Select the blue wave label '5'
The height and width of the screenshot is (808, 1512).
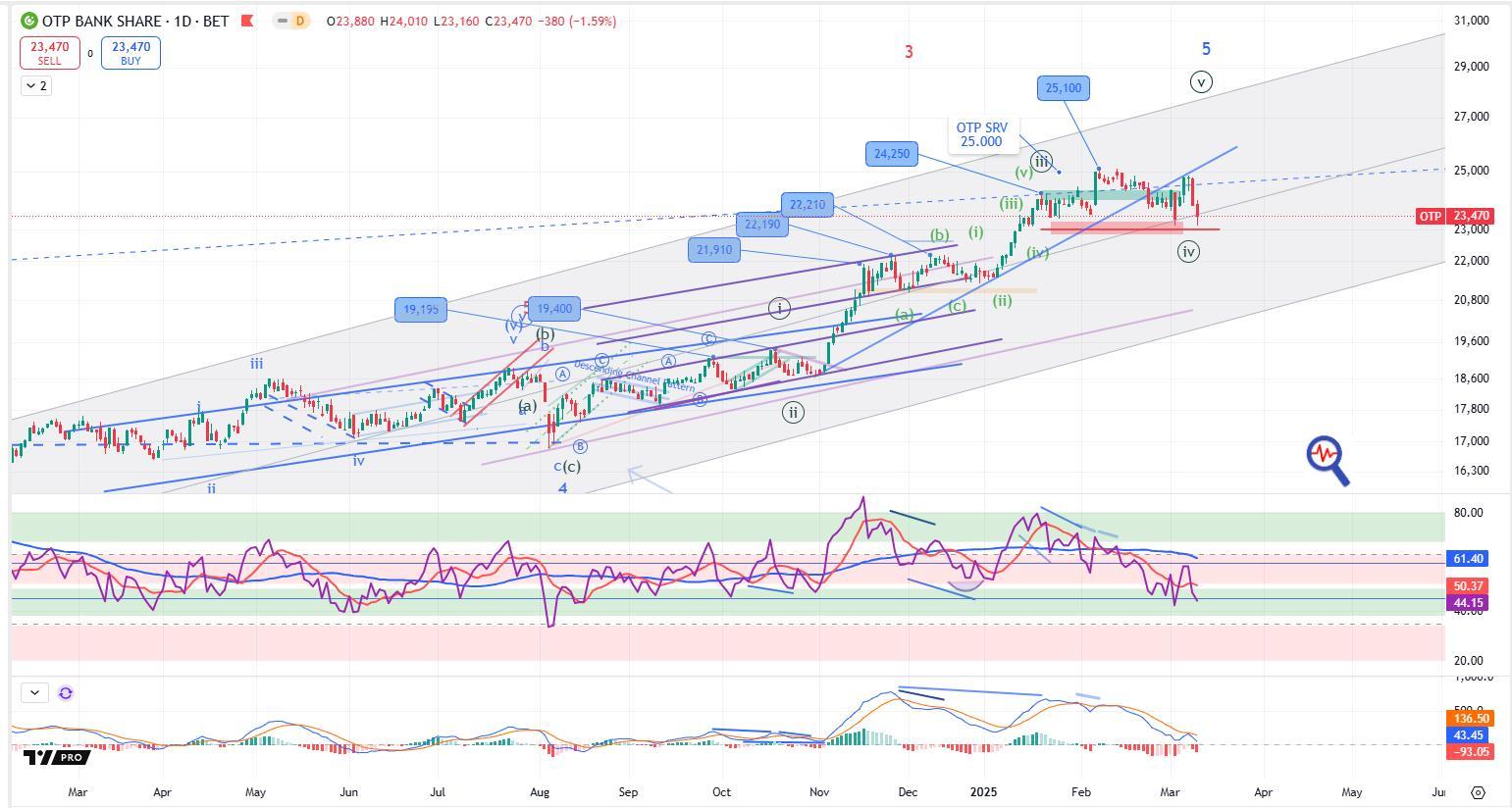[x=1206, y=48]
